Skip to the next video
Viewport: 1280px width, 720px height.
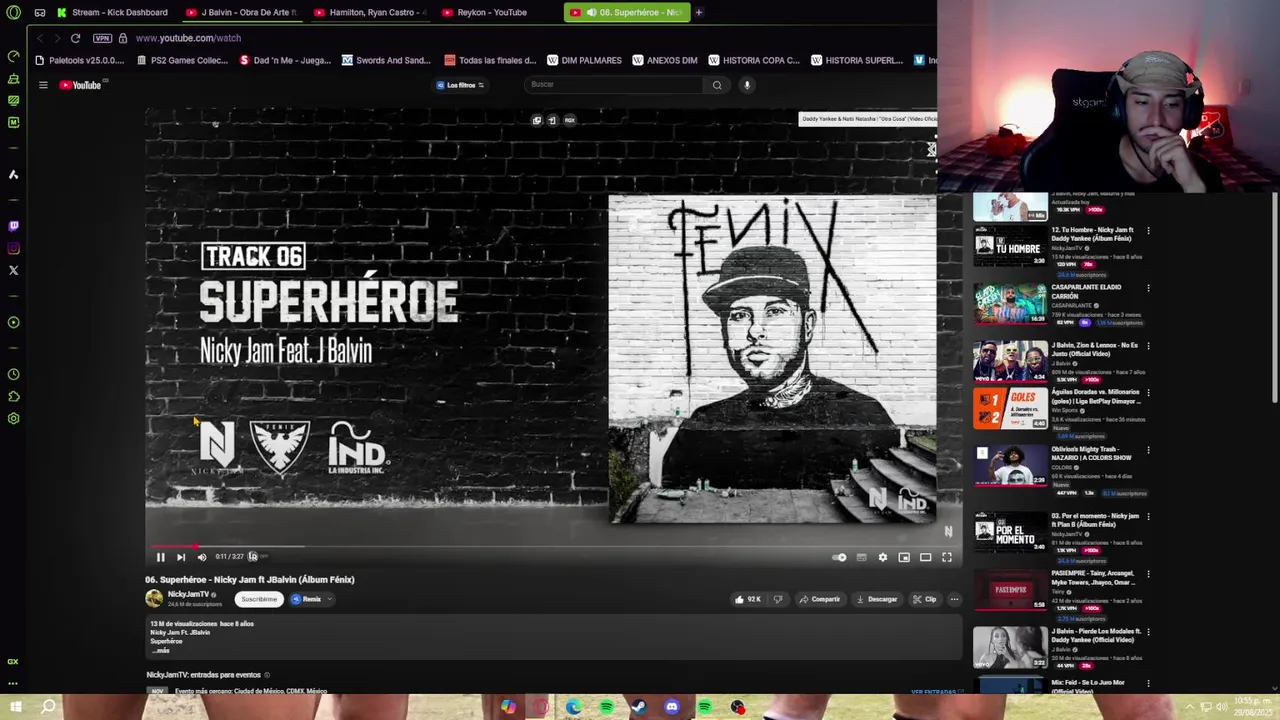point(181,557)
